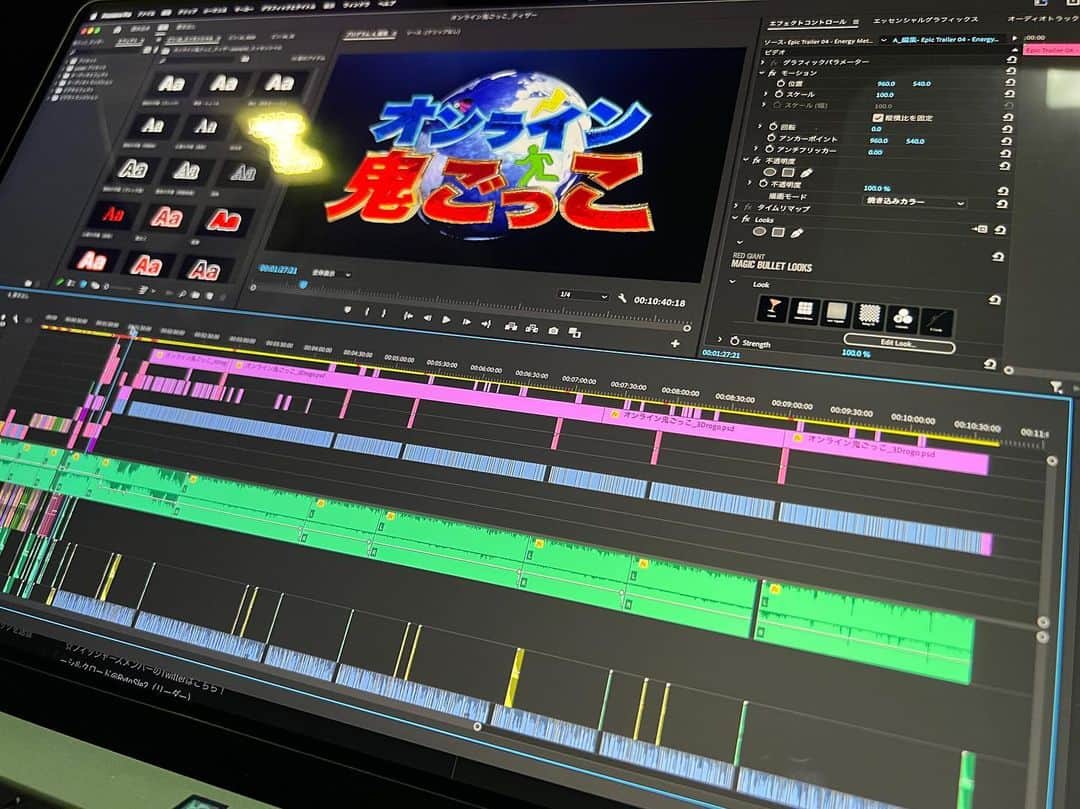1080x809 pixels.
Task: Open the button editor plus icon
Action: point(675,343)
